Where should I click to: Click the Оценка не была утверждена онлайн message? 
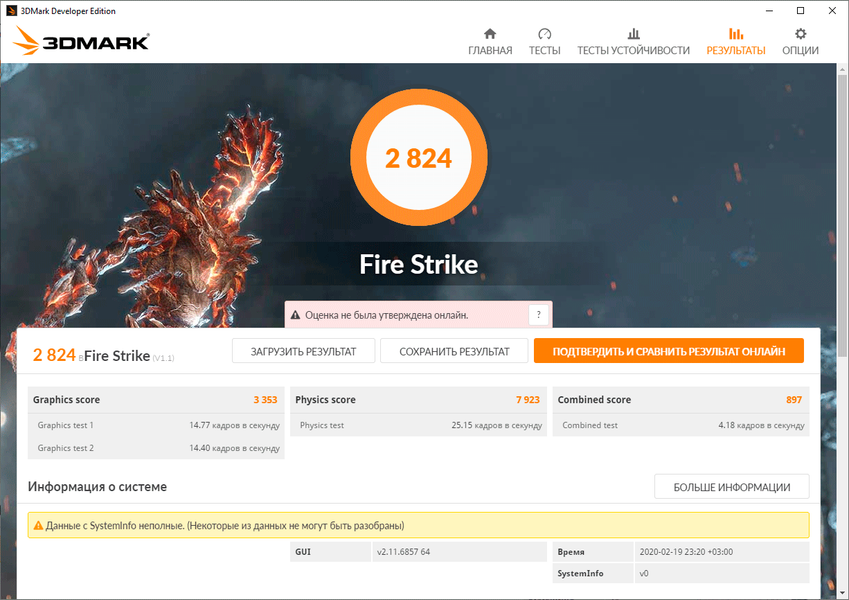(x=387, y=315)
